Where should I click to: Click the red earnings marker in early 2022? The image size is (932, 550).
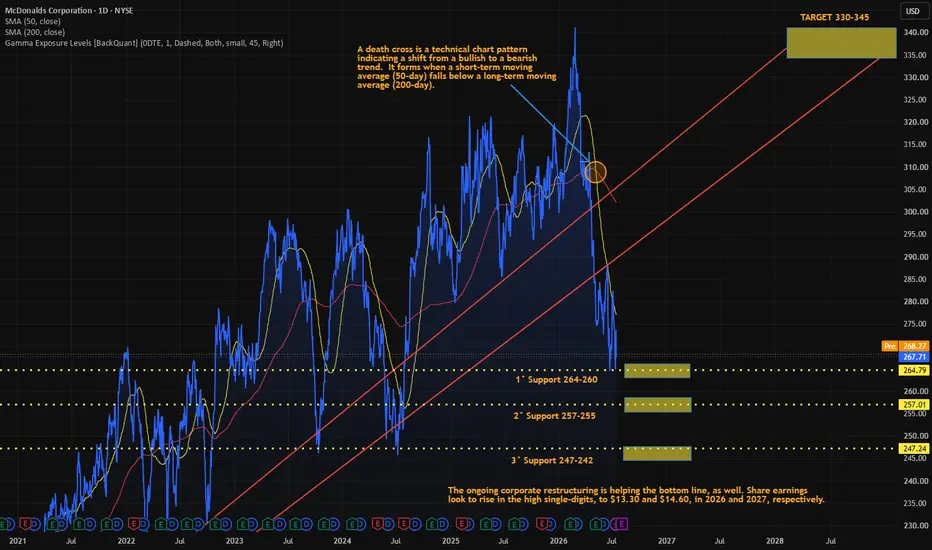134,524
